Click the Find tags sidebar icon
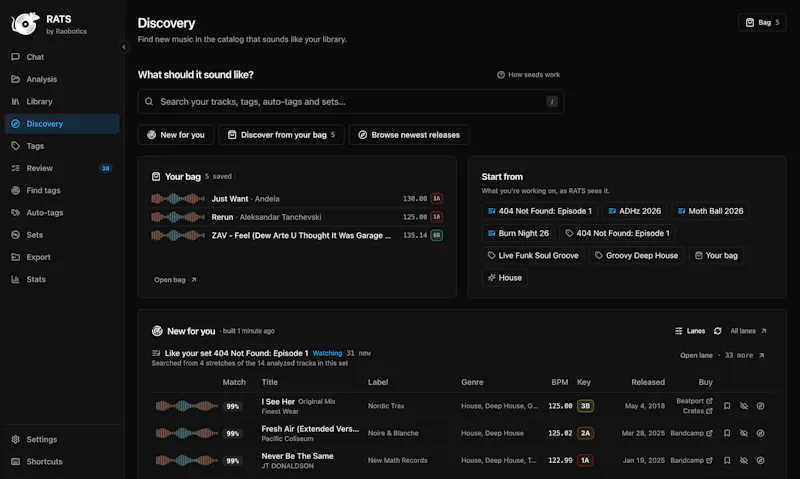This screenshot has height=479, width=800. pos(16,190)
